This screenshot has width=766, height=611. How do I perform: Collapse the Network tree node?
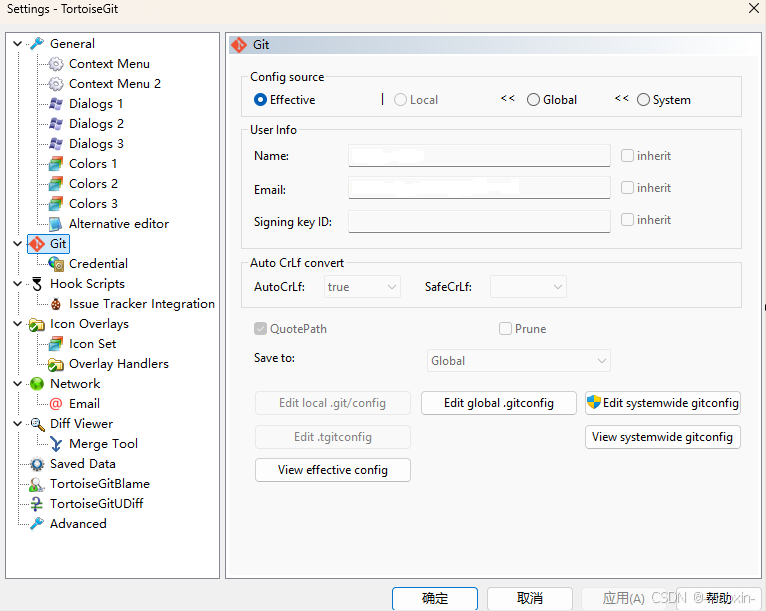pyautogui.click(x=18, y=384)
